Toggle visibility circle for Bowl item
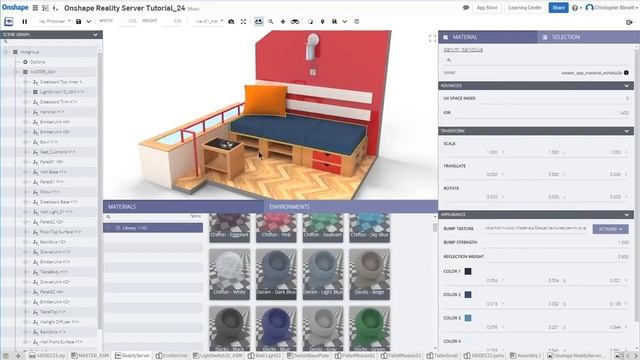Image resolution: width=640 pixels, height=360 pixels. (x=25, y=142)
